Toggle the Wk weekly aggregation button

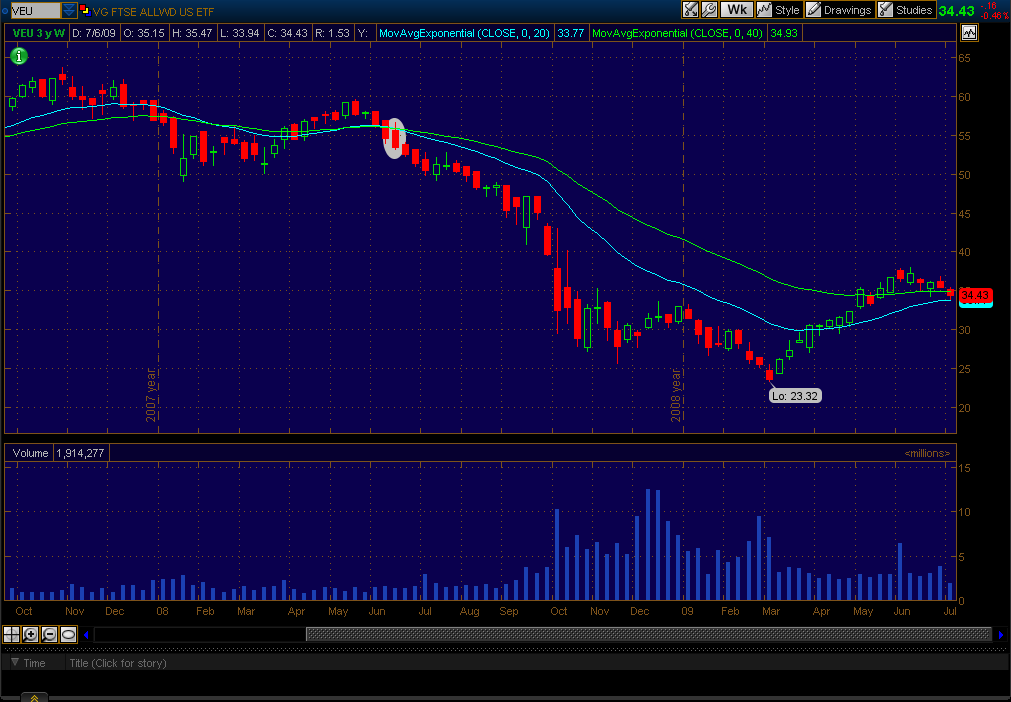click(x=737, y=10)
